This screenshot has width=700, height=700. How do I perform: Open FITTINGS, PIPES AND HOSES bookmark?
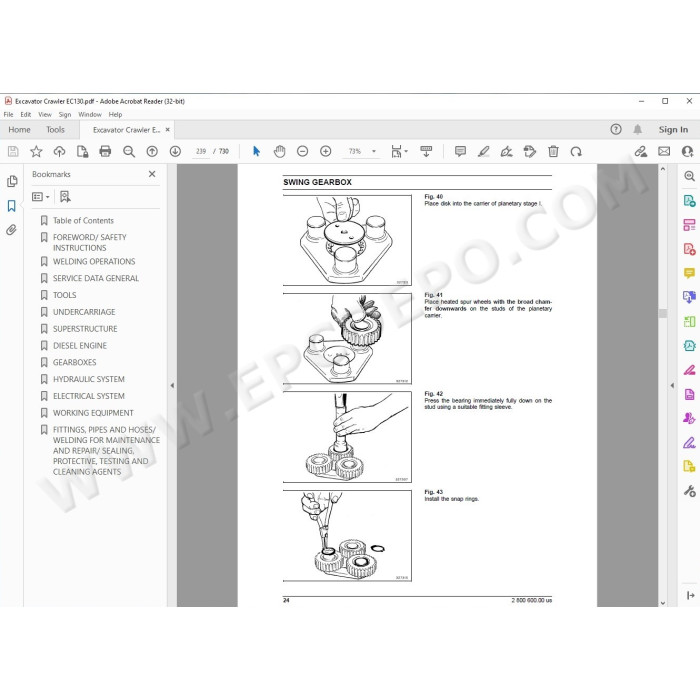tap(106, 450)
